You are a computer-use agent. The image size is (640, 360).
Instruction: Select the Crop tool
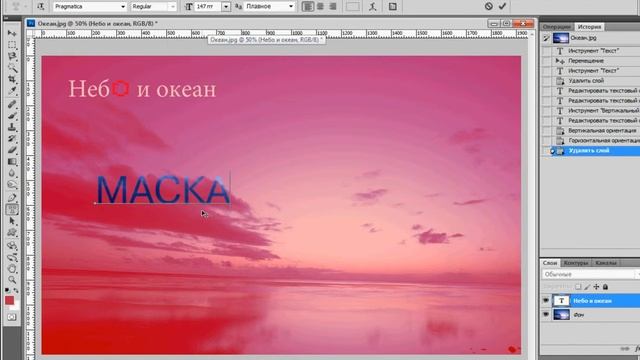(x=12, y=79)
